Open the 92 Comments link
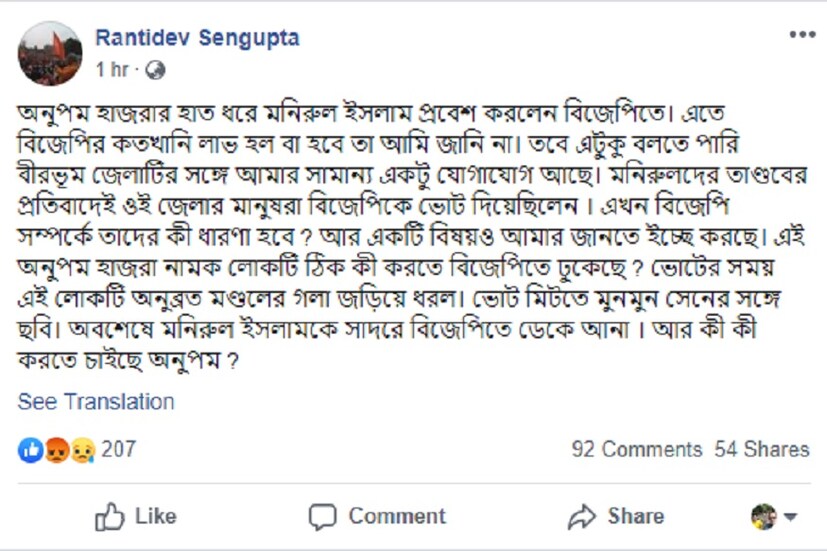Viewport: 827px width, 551px height. coord(636,450)
